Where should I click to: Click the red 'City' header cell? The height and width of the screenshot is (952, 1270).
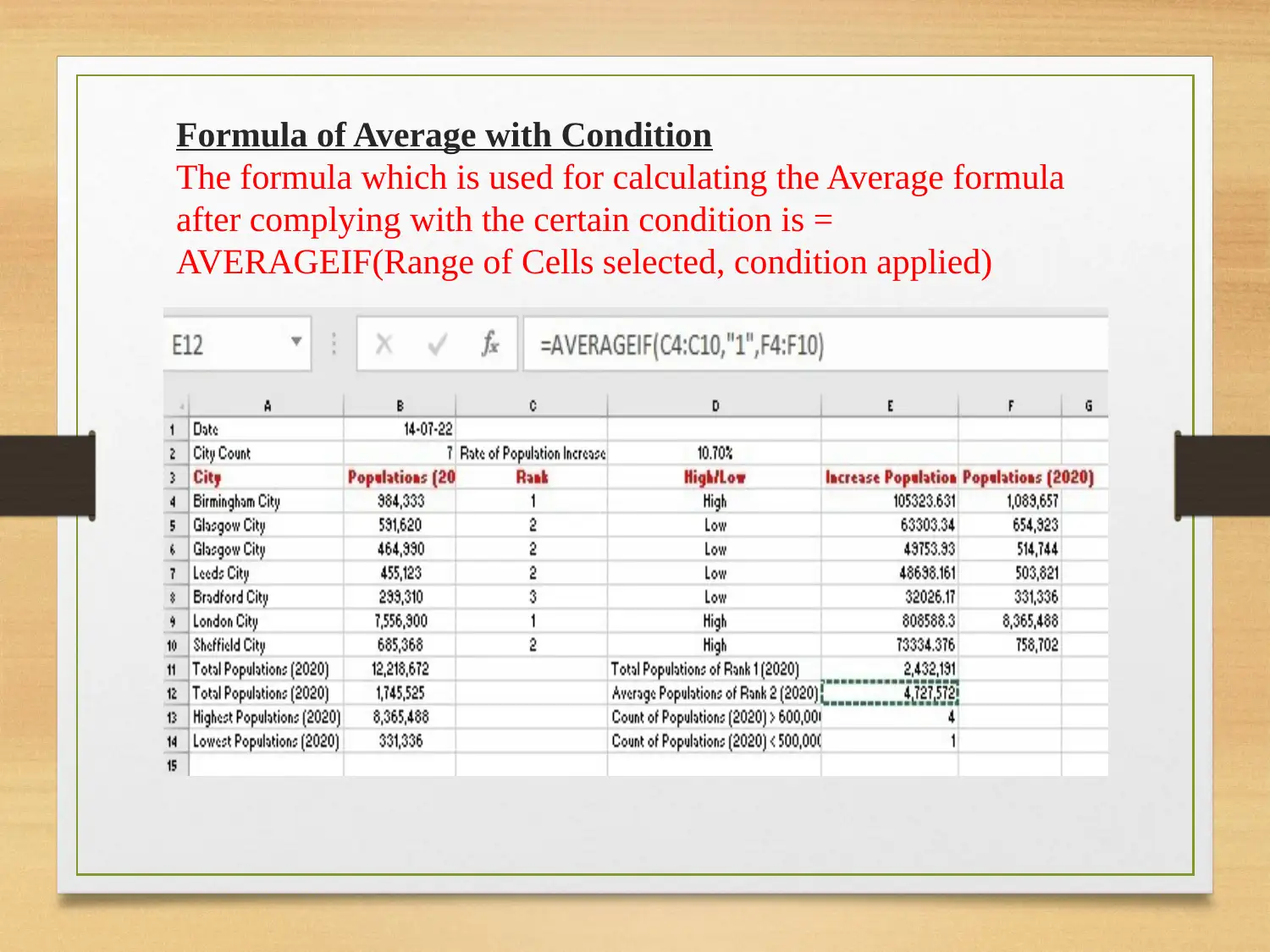(267, 477)
